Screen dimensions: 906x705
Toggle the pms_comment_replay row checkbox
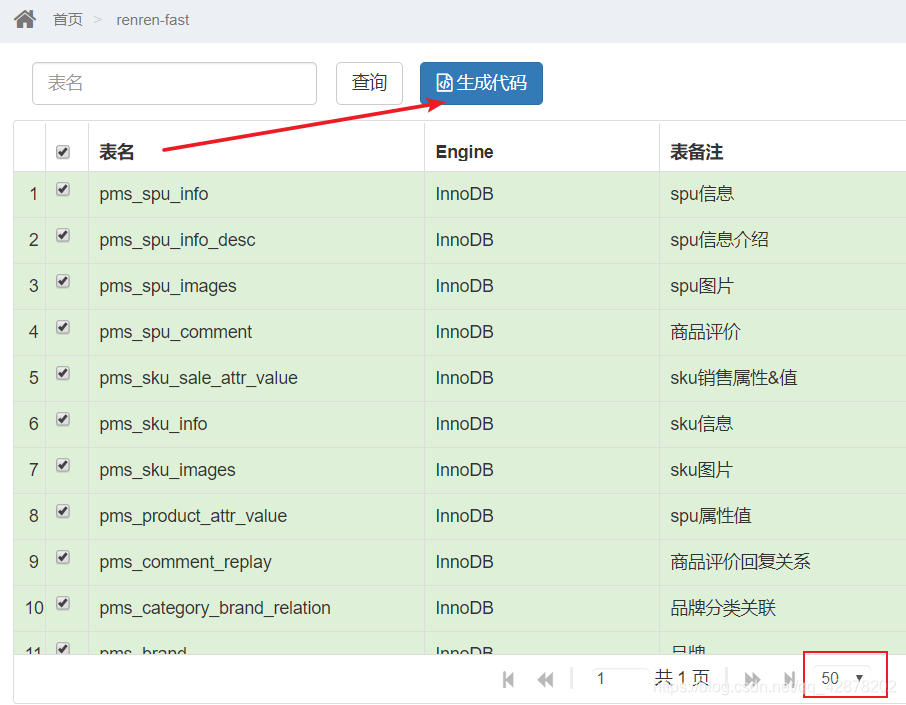coord(63,557)
